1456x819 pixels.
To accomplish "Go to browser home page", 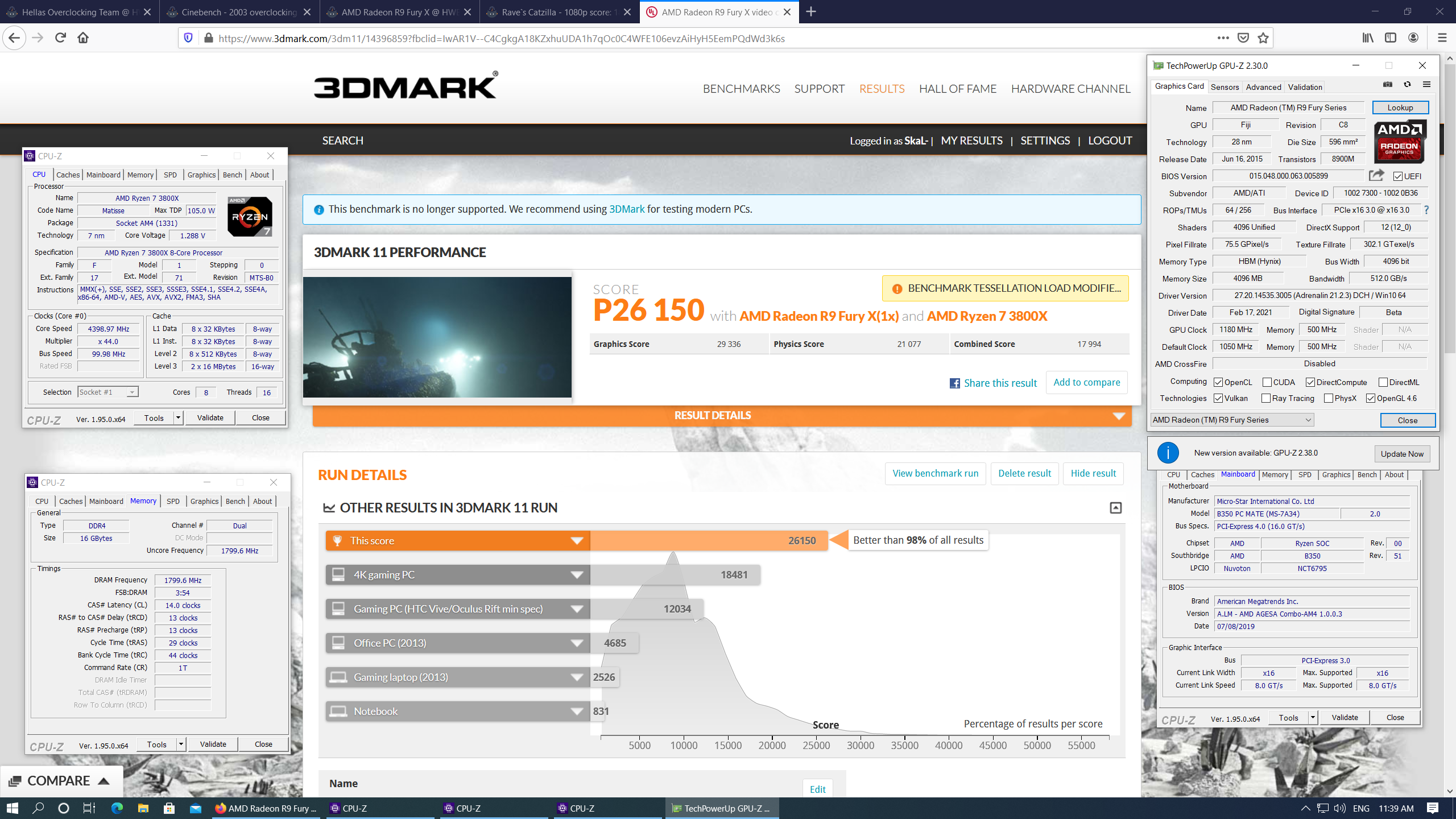I will [x=83, y=38].
